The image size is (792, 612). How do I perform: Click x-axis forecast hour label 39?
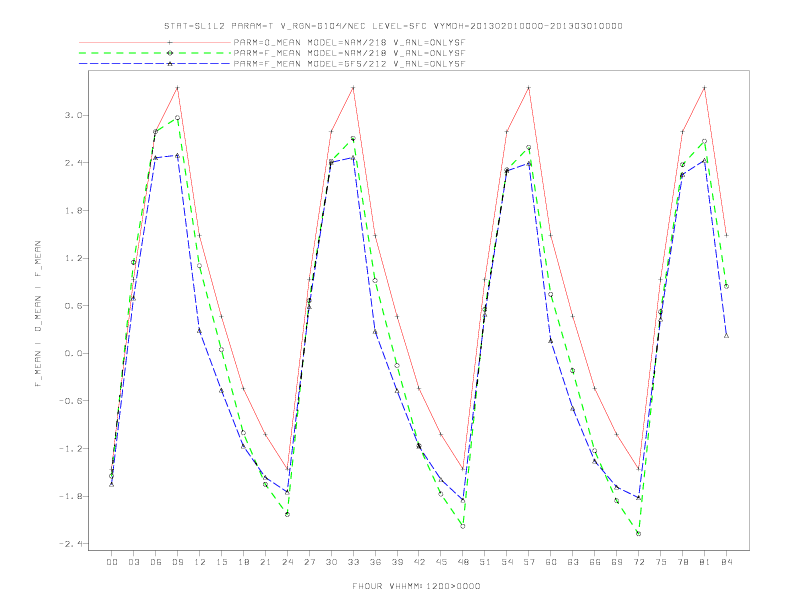397,562
